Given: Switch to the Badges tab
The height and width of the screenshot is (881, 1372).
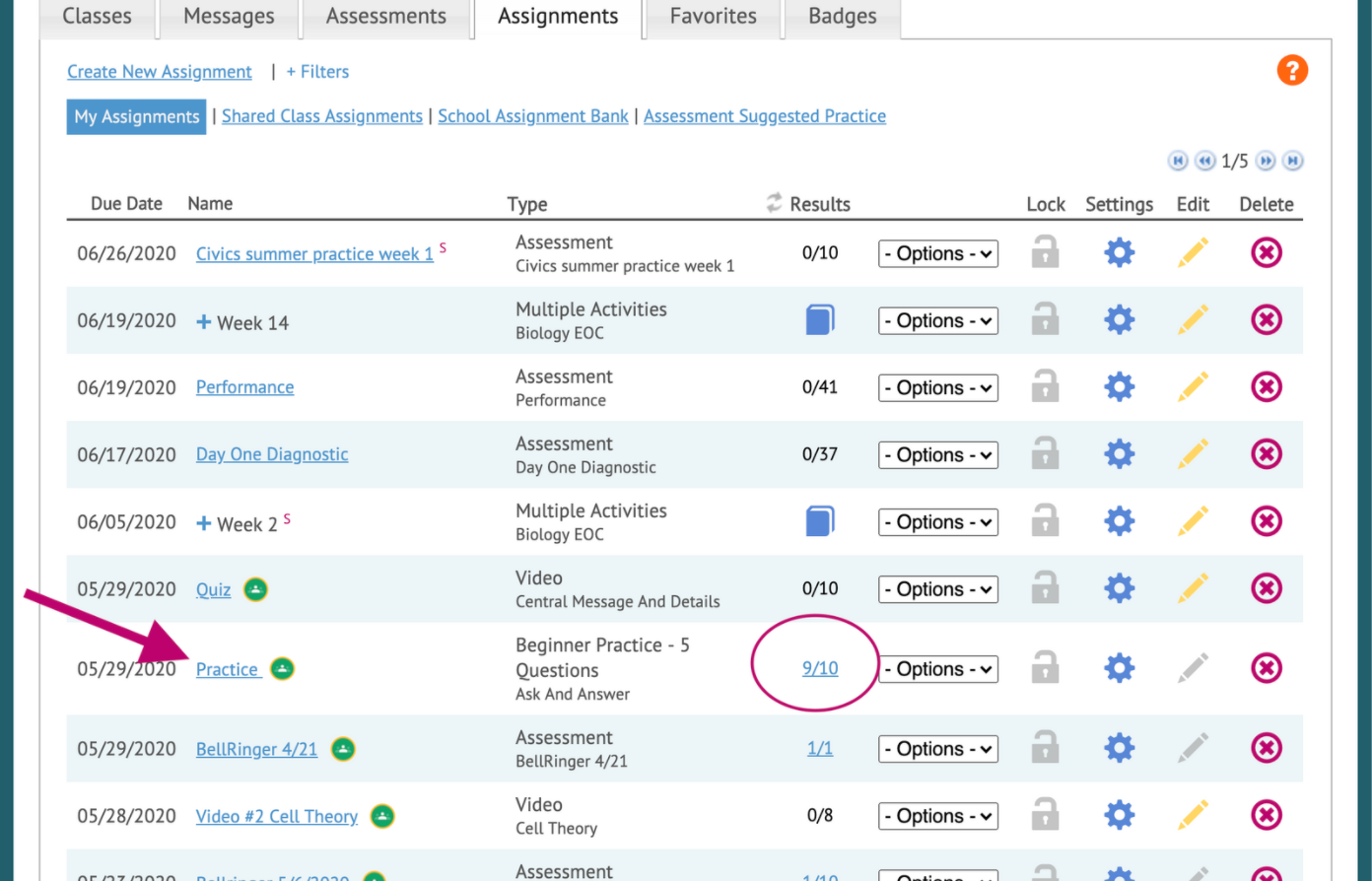Looking at the screenshot, I should [842, 17].
